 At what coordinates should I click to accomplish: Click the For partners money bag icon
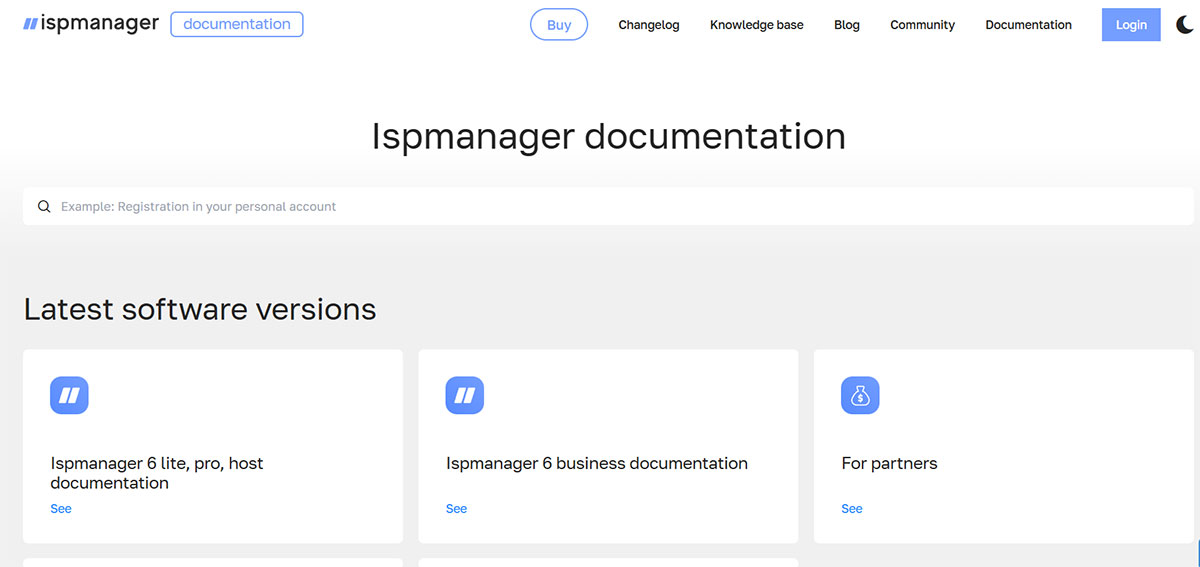click(x=860, y=395)
